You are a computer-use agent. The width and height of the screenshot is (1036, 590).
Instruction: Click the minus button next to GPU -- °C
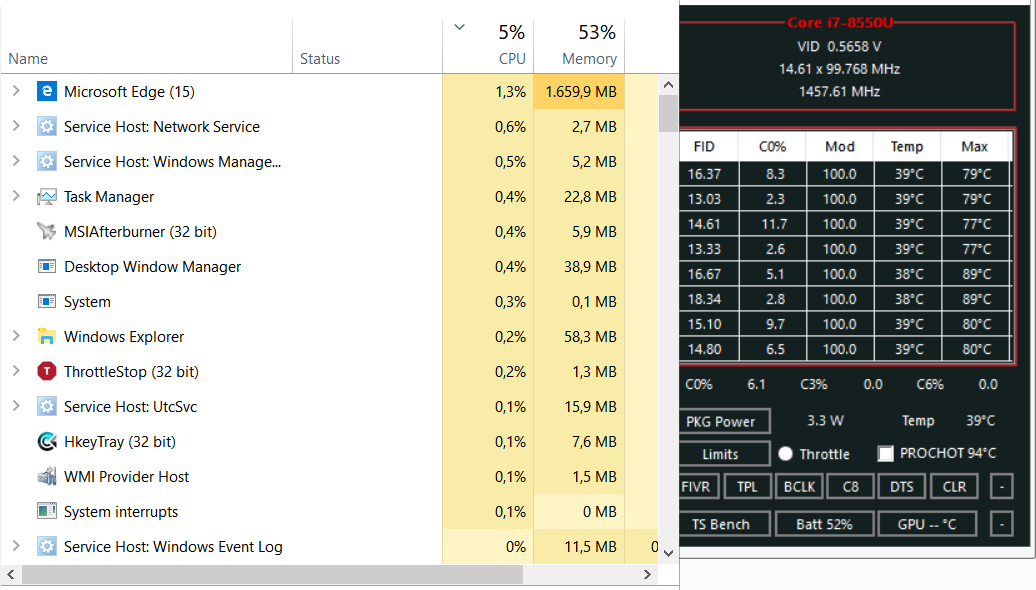pyautogui.click(x=1002, y=524)
